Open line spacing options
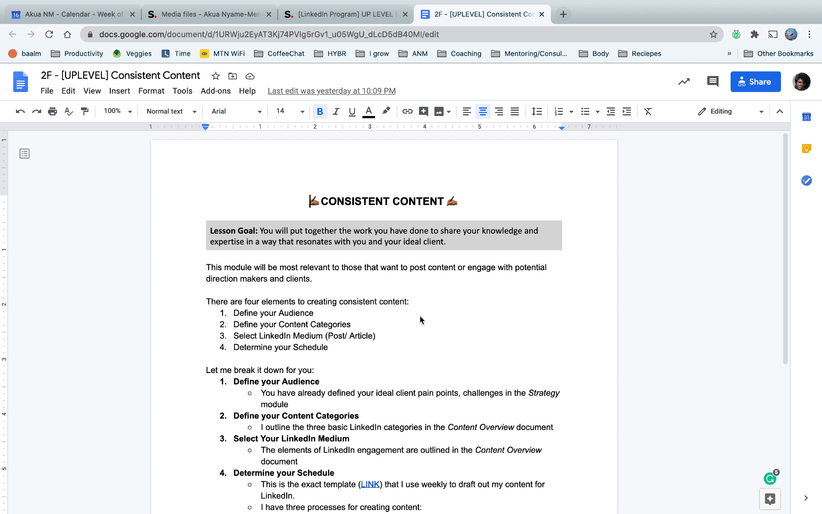This screenshot has height=514, width=822. coord(537,111)
